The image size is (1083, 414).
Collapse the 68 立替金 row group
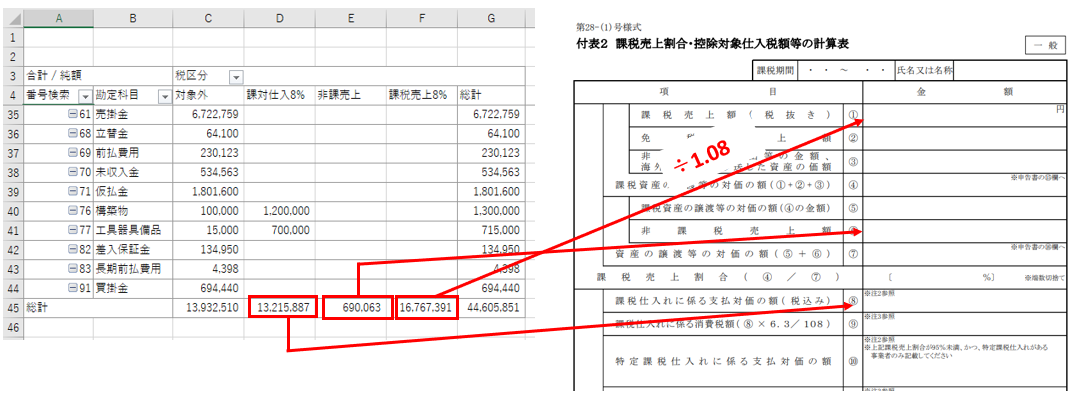71,134
